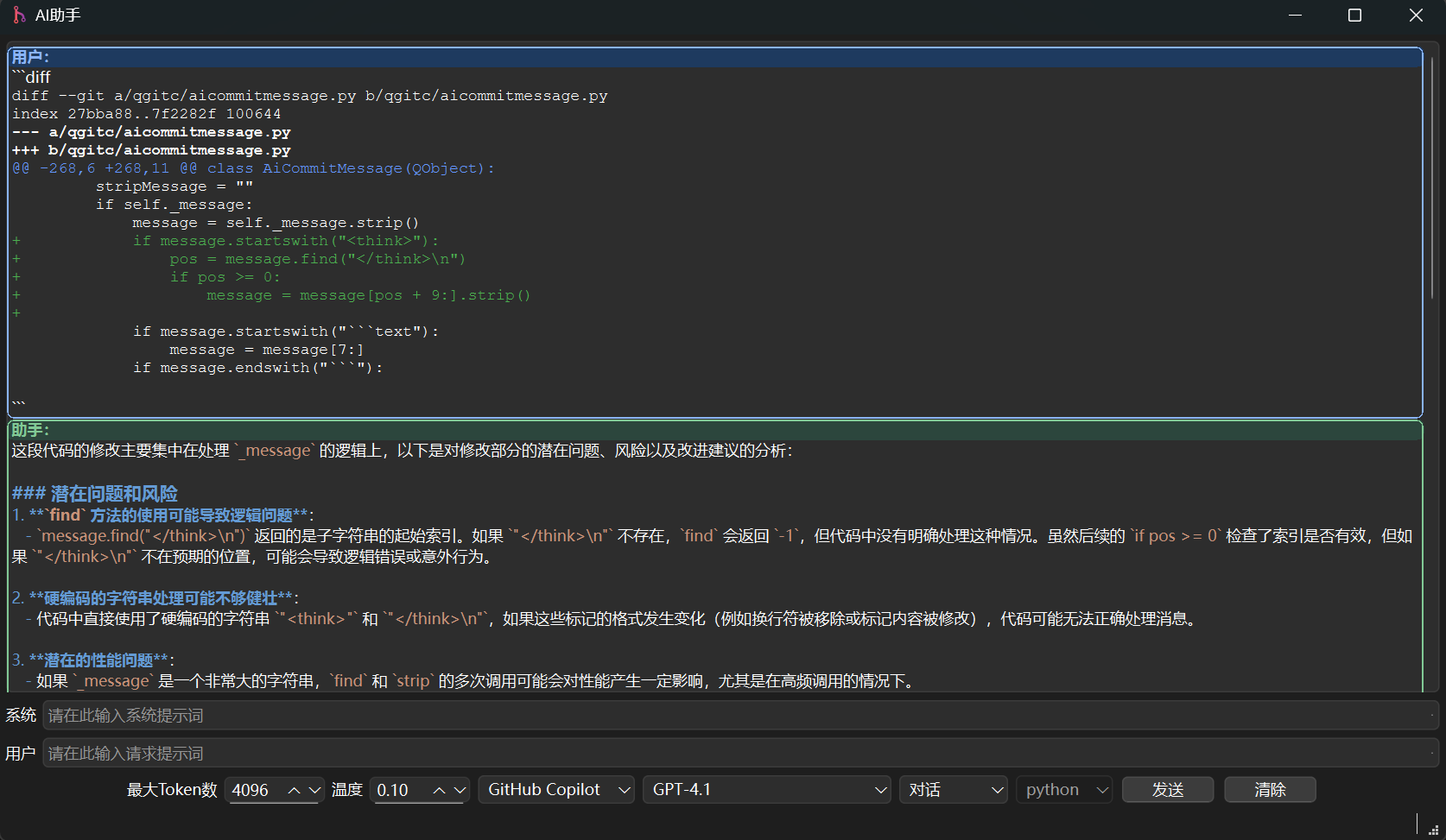
Task: Decrease the 温度 value with down arrow
Action: point(460,790)
